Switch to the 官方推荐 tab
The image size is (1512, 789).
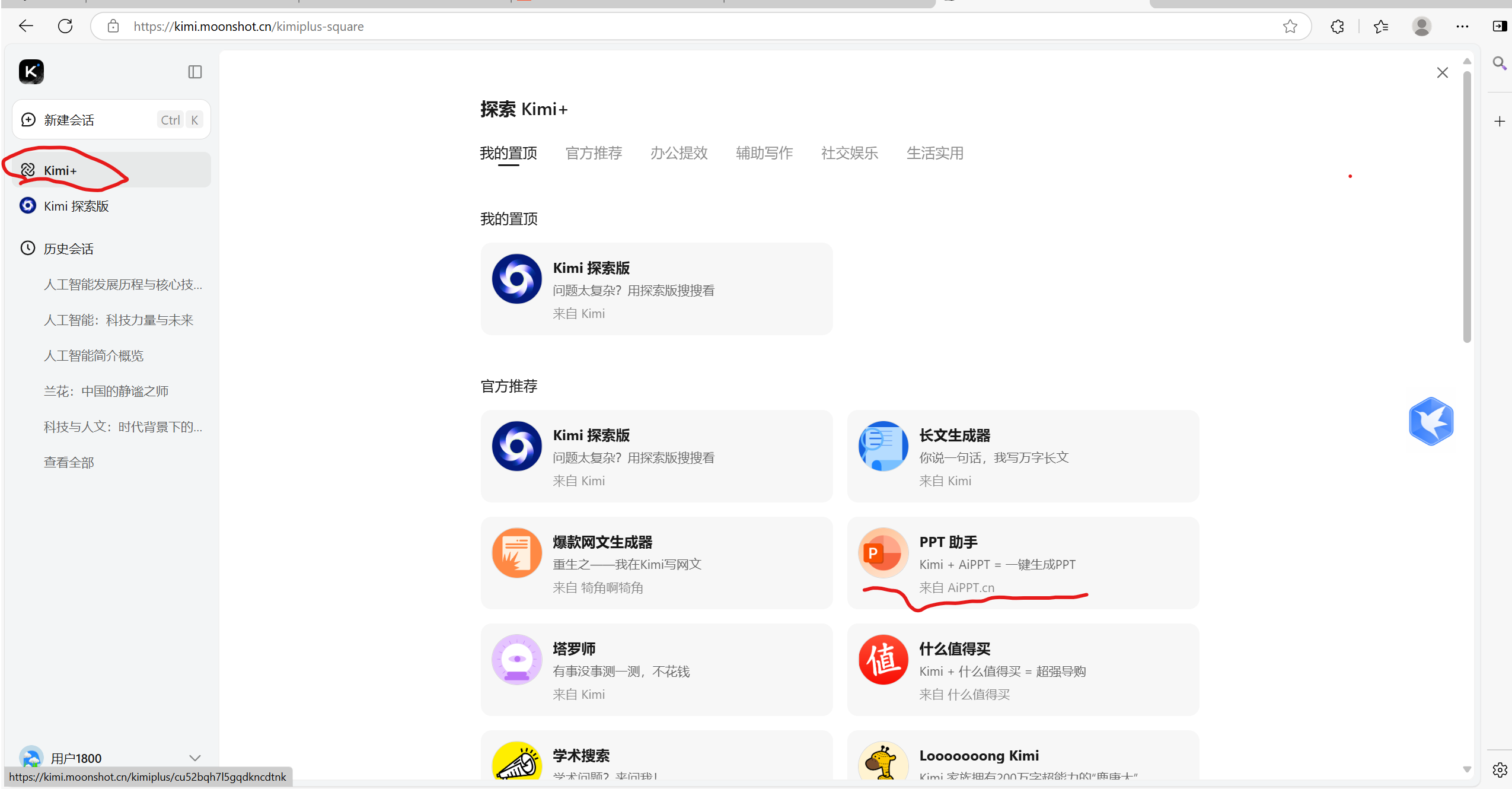tap(594, 153)
